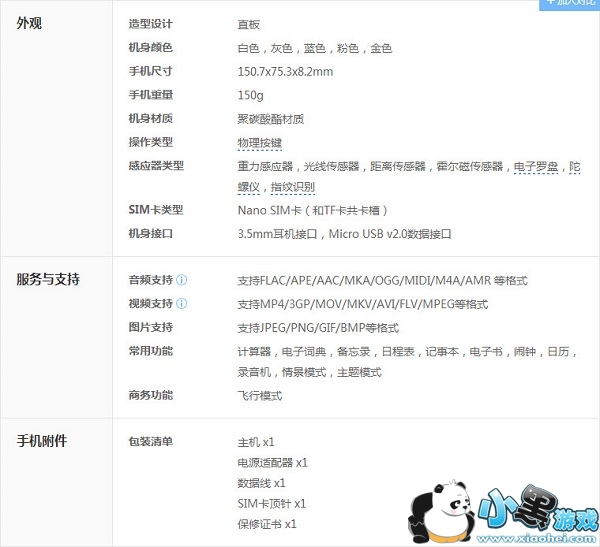Select the 手机重量 label
The width and height of the screenshot is (600, 547).
tap(150, 95)
